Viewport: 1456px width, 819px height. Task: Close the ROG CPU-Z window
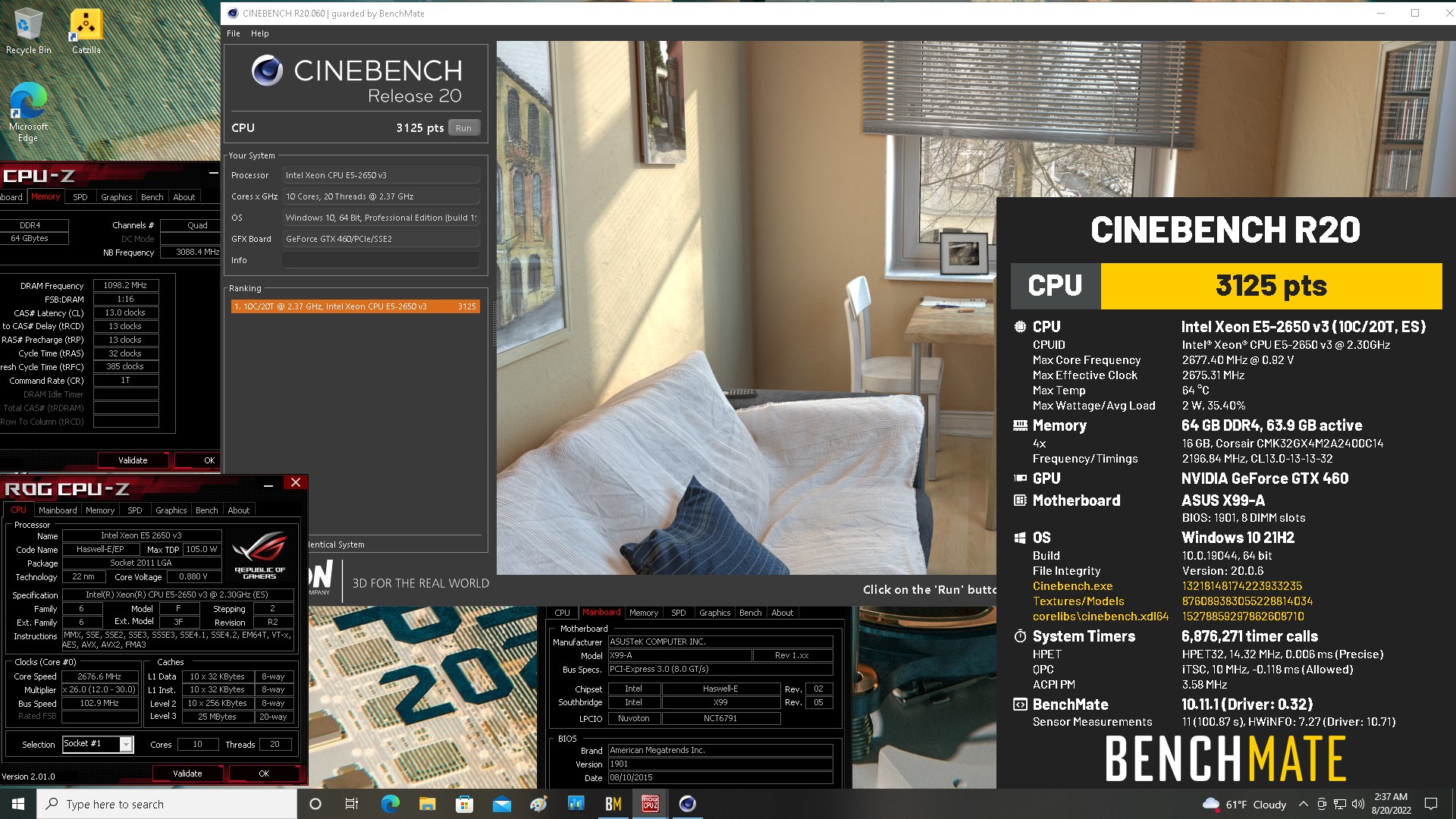click(296, 483)
